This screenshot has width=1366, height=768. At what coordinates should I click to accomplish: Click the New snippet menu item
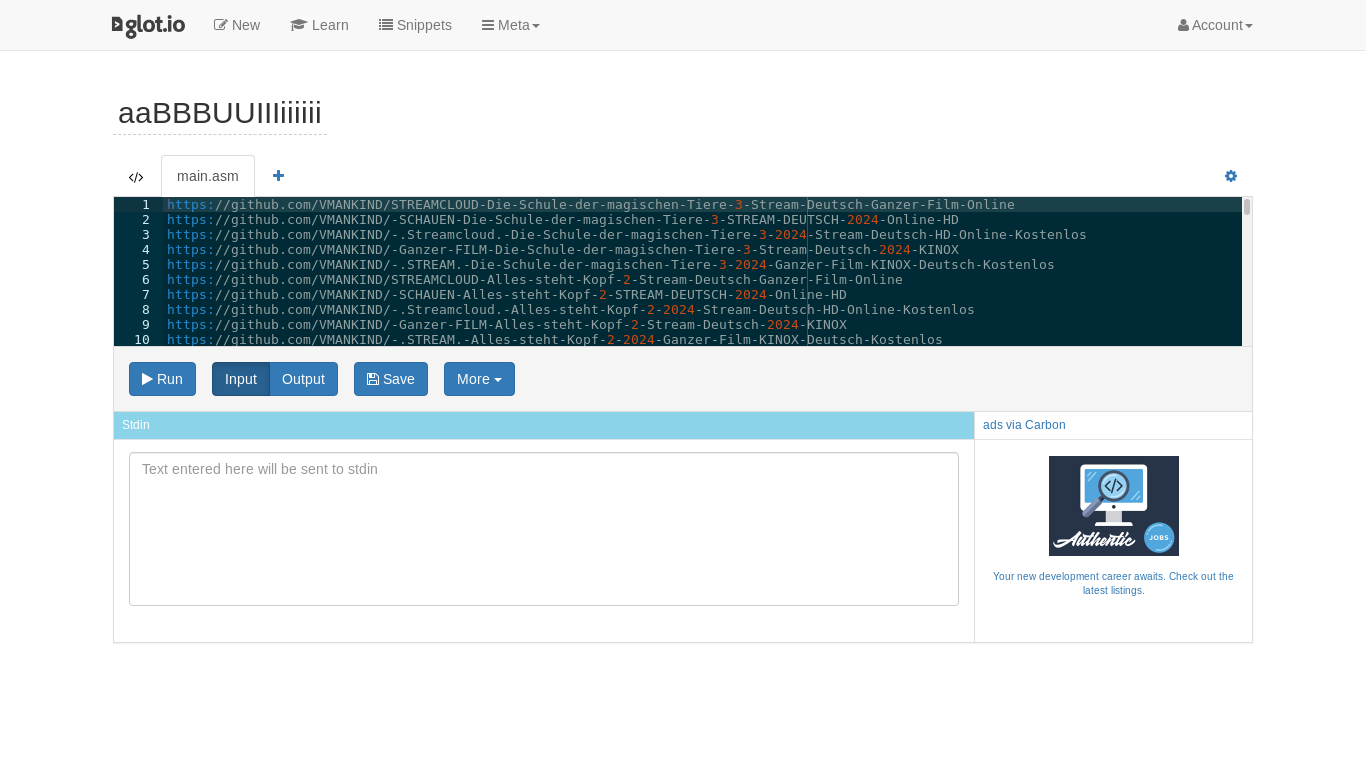pos(237,25)
